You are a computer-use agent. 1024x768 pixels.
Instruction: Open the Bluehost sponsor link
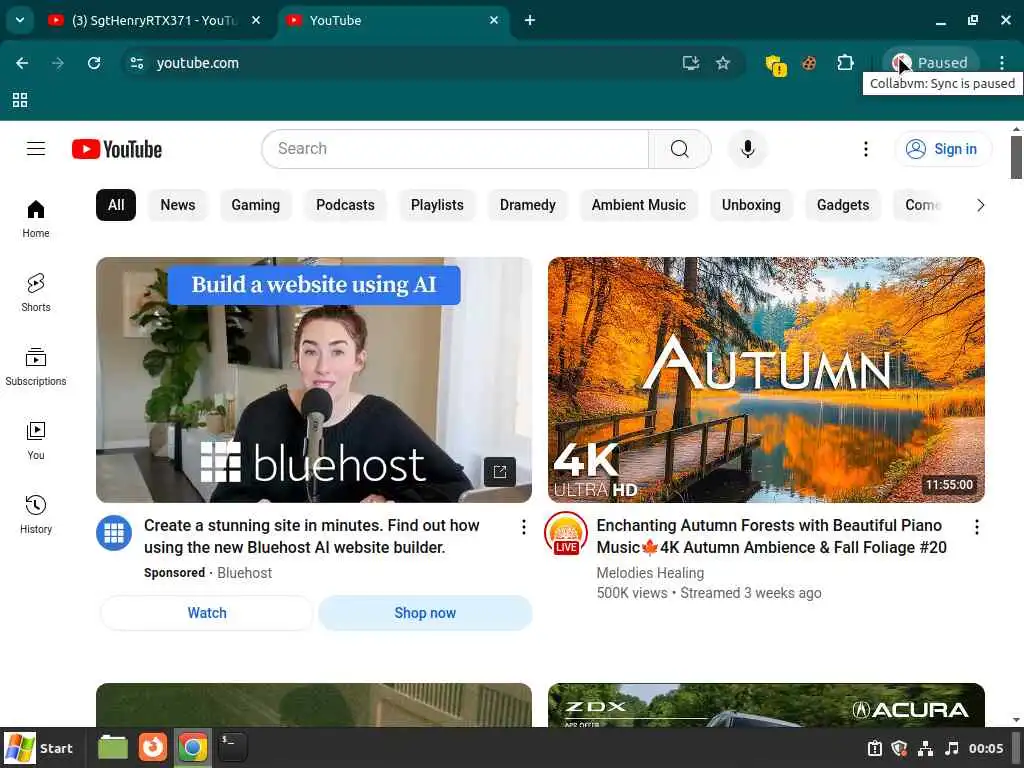tap(244, 573)
